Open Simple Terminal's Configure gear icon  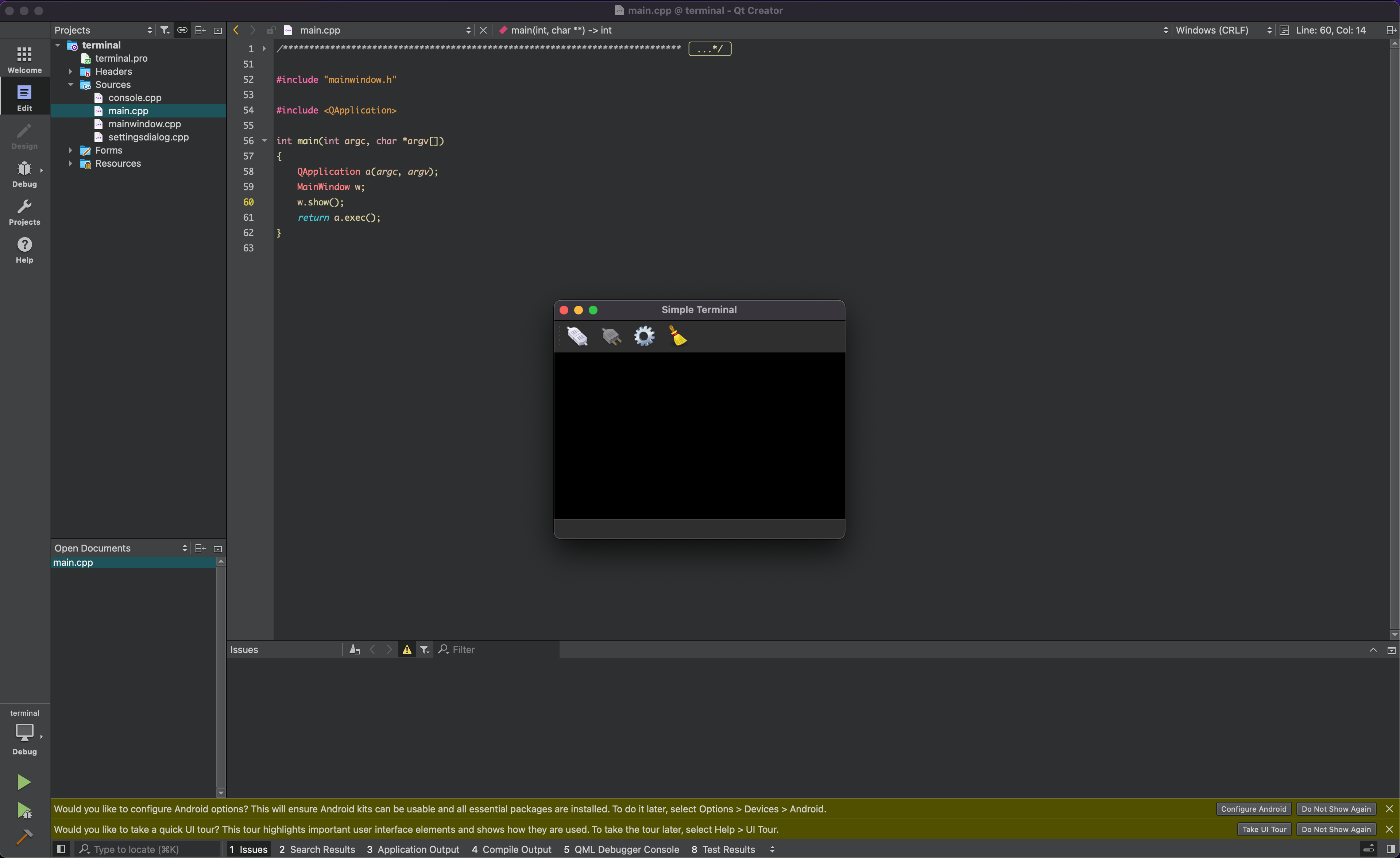(x=644, y=336)
